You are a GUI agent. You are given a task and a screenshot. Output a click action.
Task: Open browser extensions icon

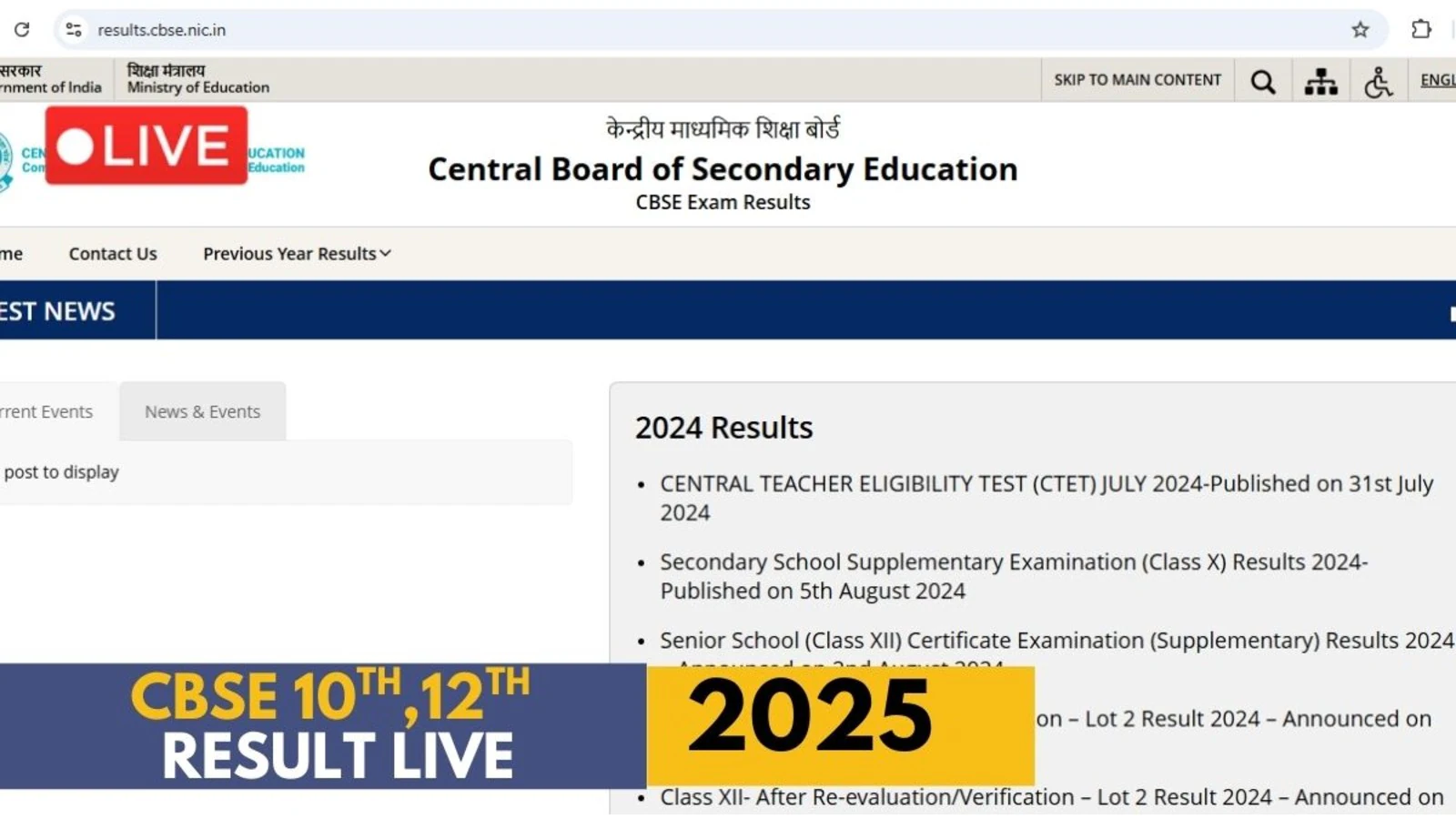1421,29
